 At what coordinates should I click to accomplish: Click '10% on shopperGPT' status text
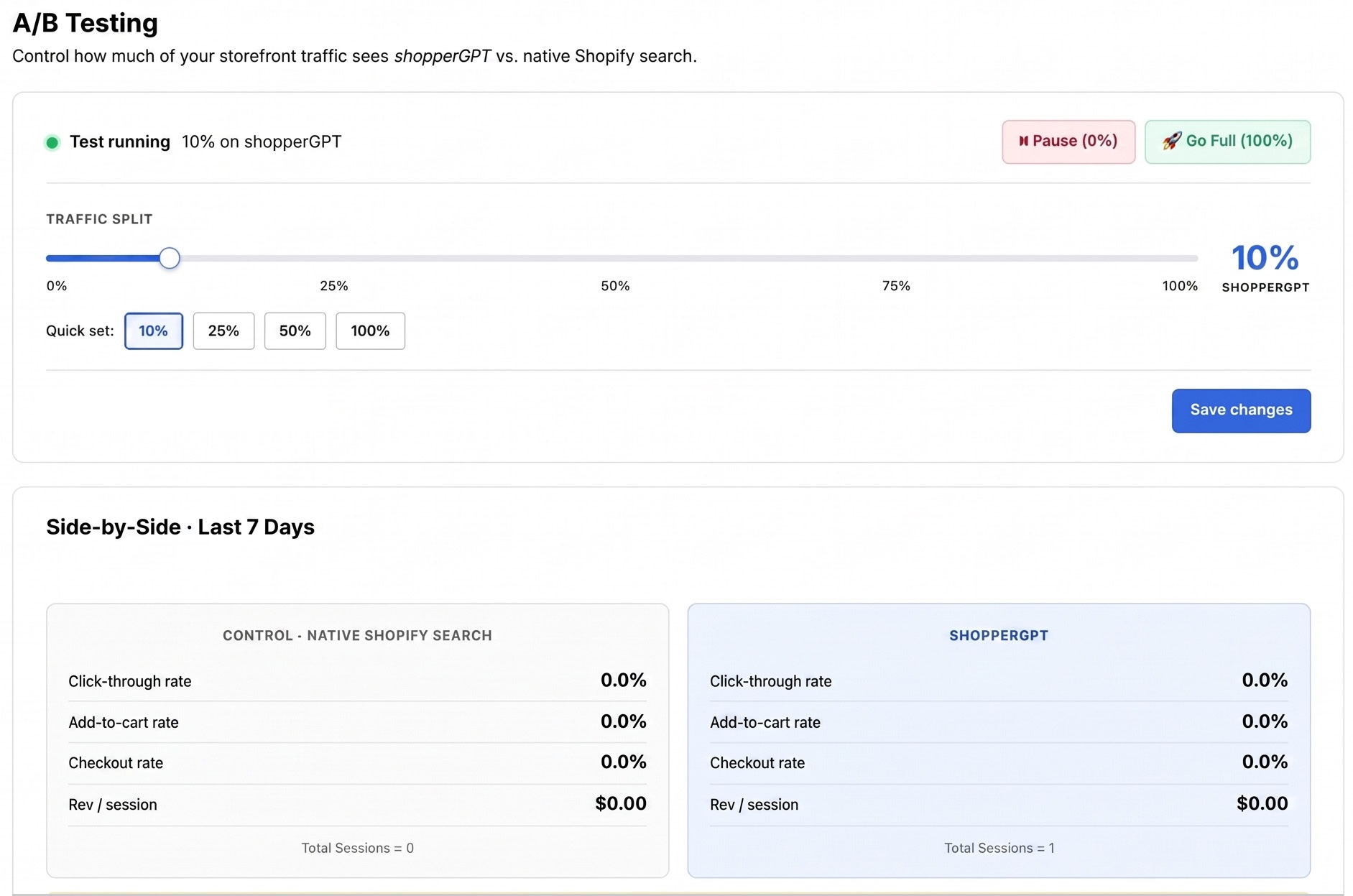(262, 142)
